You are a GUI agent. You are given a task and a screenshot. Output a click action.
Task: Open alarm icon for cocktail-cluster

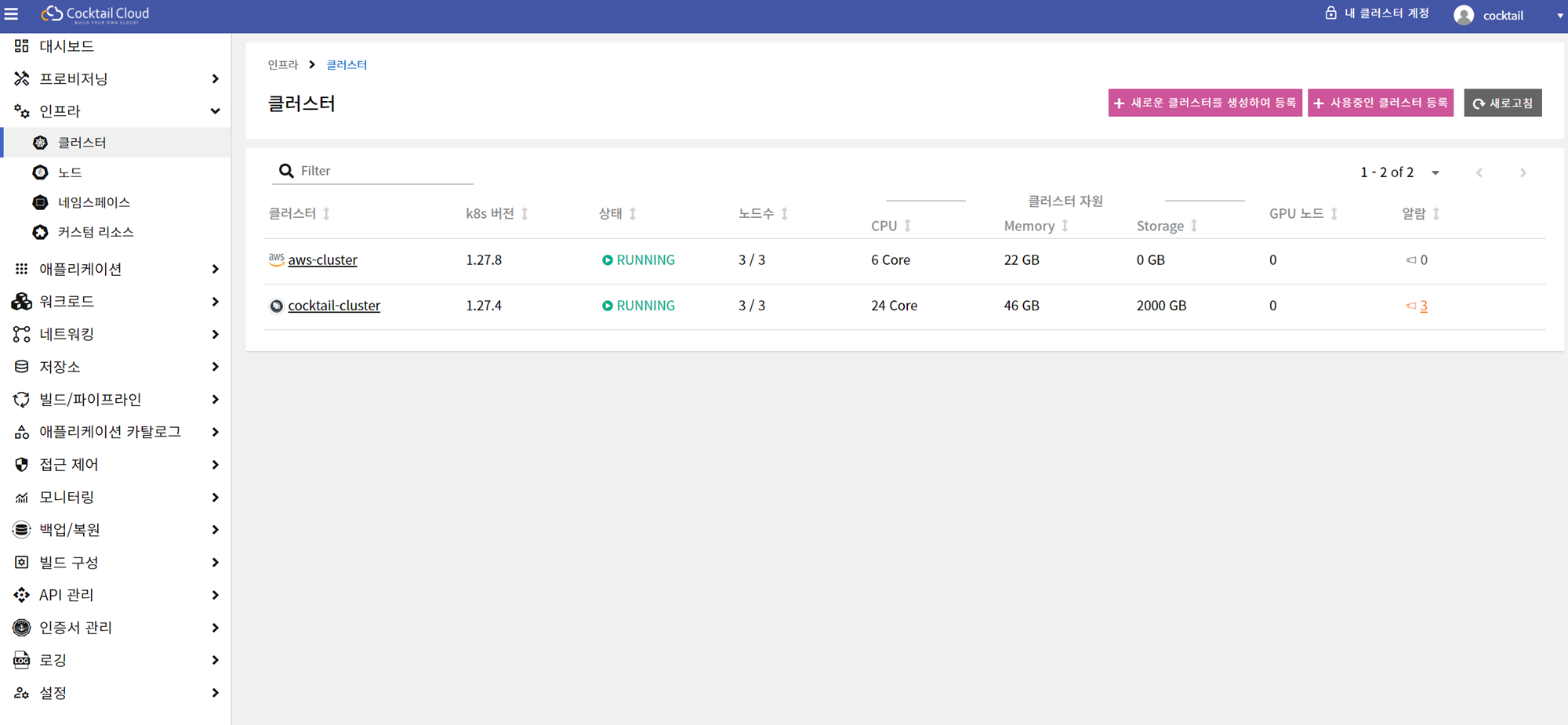pos(1410,306)
